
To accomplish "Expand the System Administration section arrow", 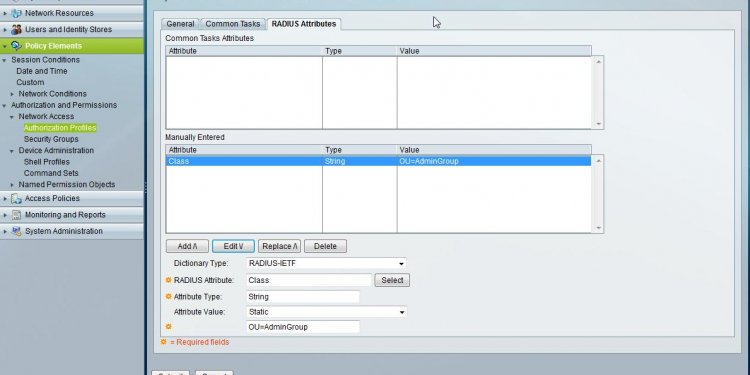I will 5,232.
